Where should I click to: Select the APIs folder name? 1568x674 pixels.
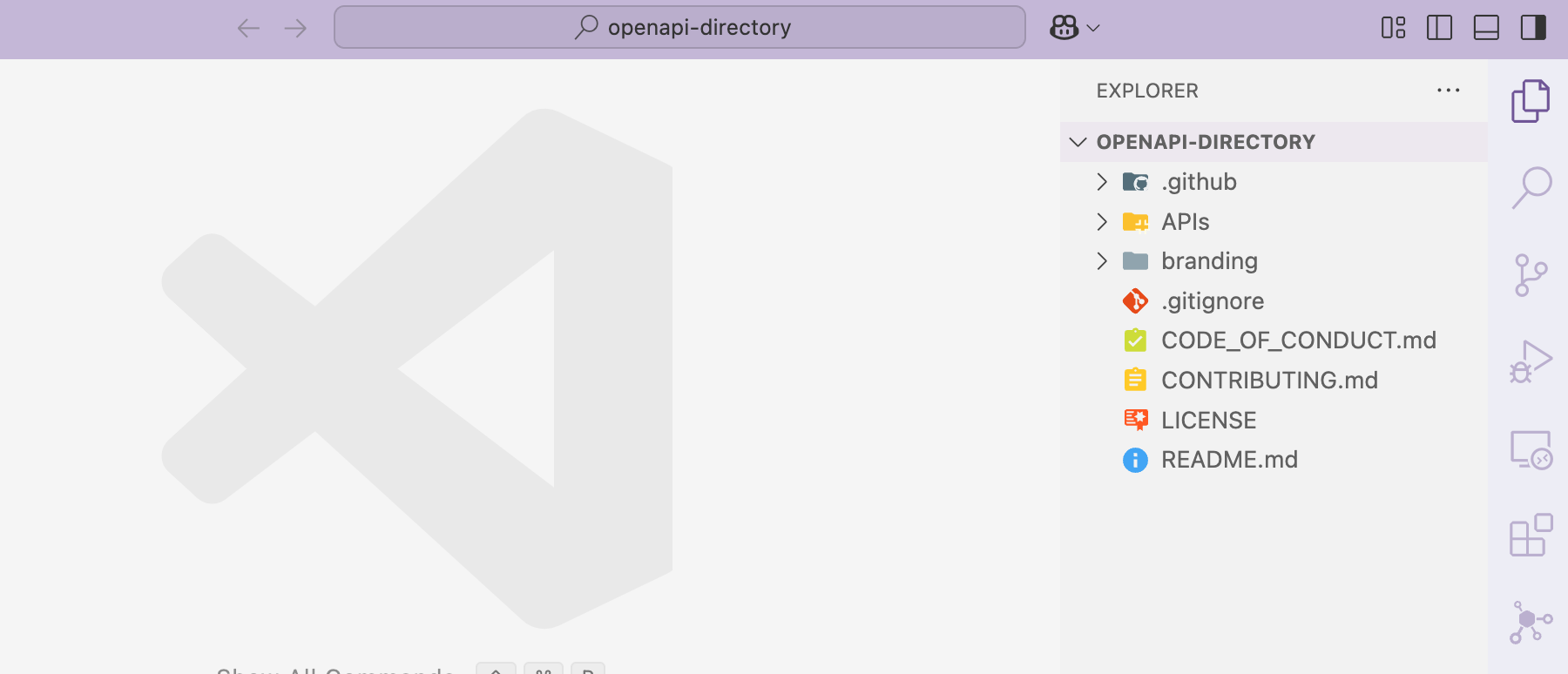pyautogui.click(x=1185, y=221)
